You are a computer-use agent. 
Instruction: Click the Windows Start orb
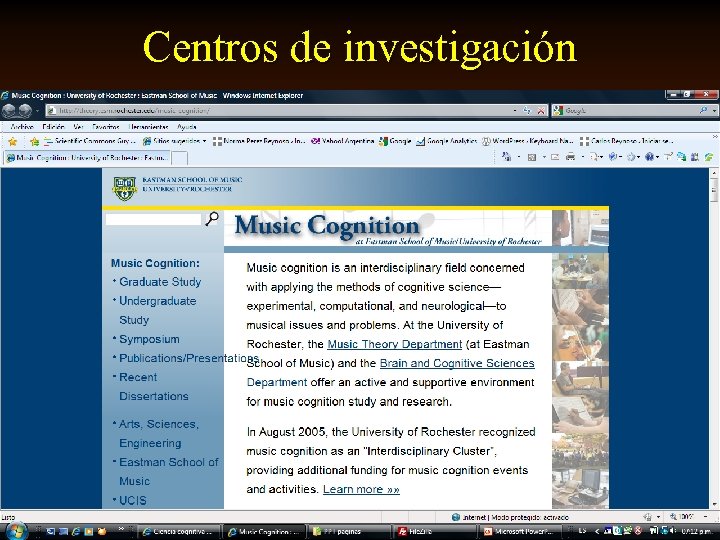pyautogui.click(x=16, y=531)
